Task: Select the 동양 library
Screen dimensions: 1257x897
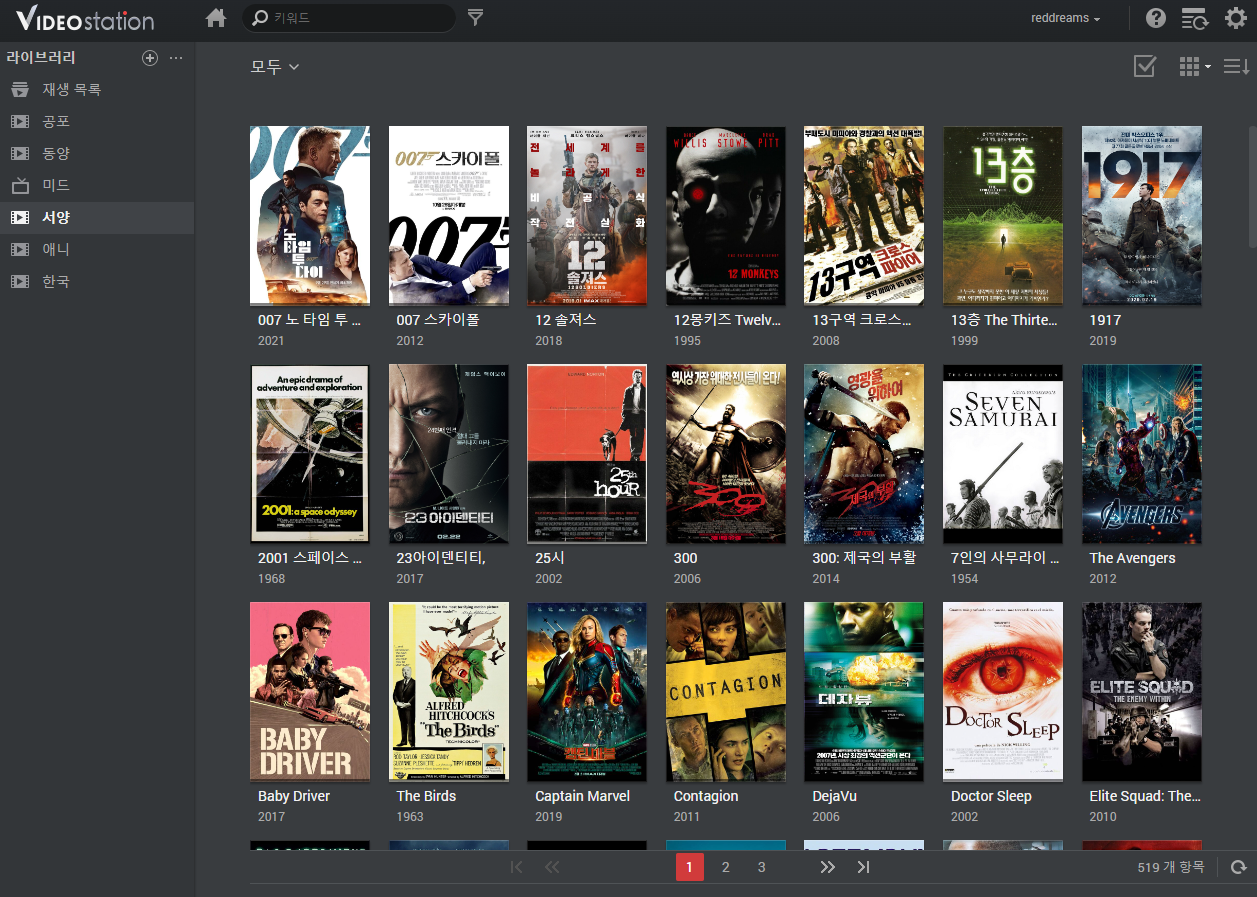Action: (x=97, y=154)
